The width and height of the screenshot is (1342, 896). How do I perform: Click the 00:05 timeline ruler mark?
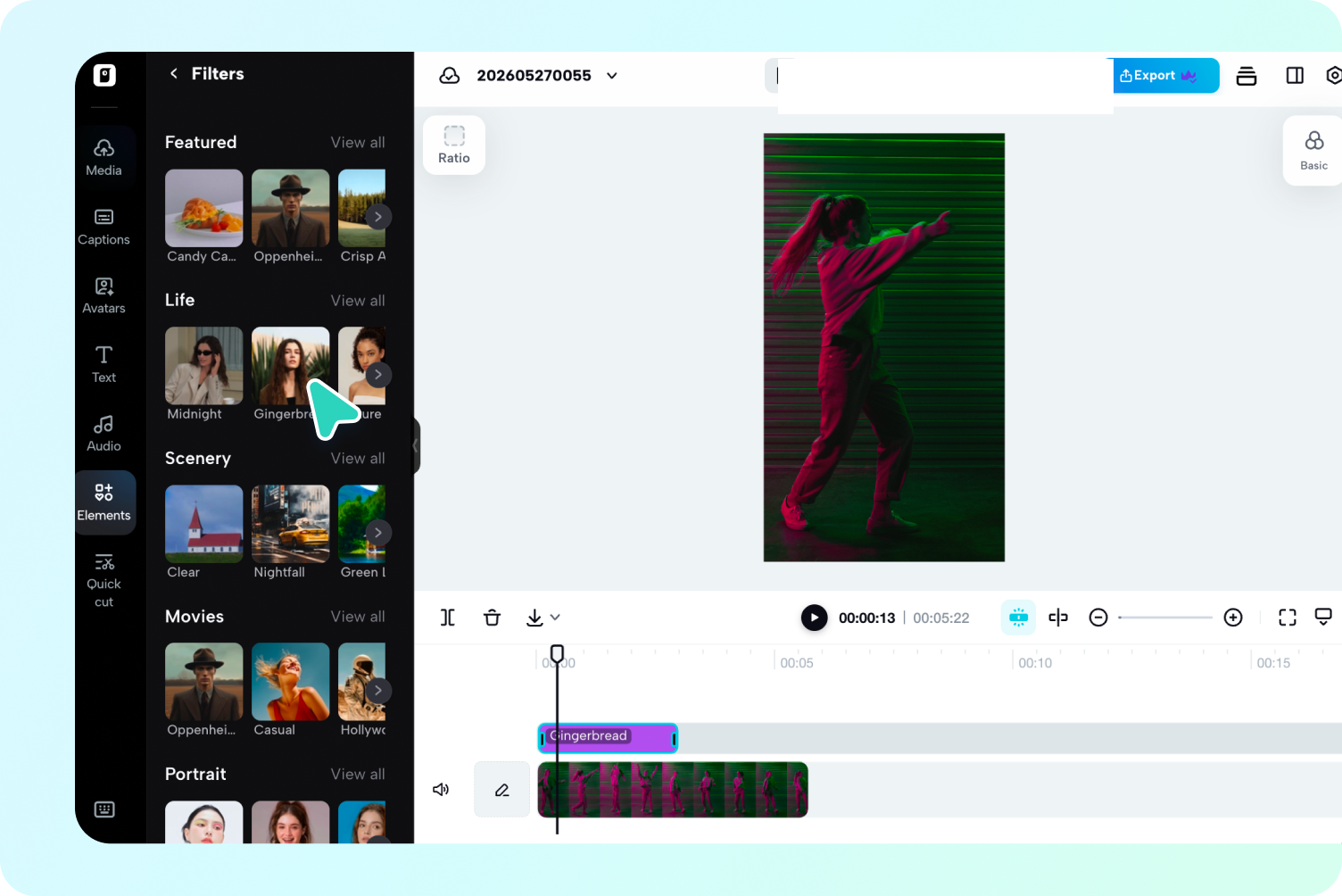click(x=797, y=663)
